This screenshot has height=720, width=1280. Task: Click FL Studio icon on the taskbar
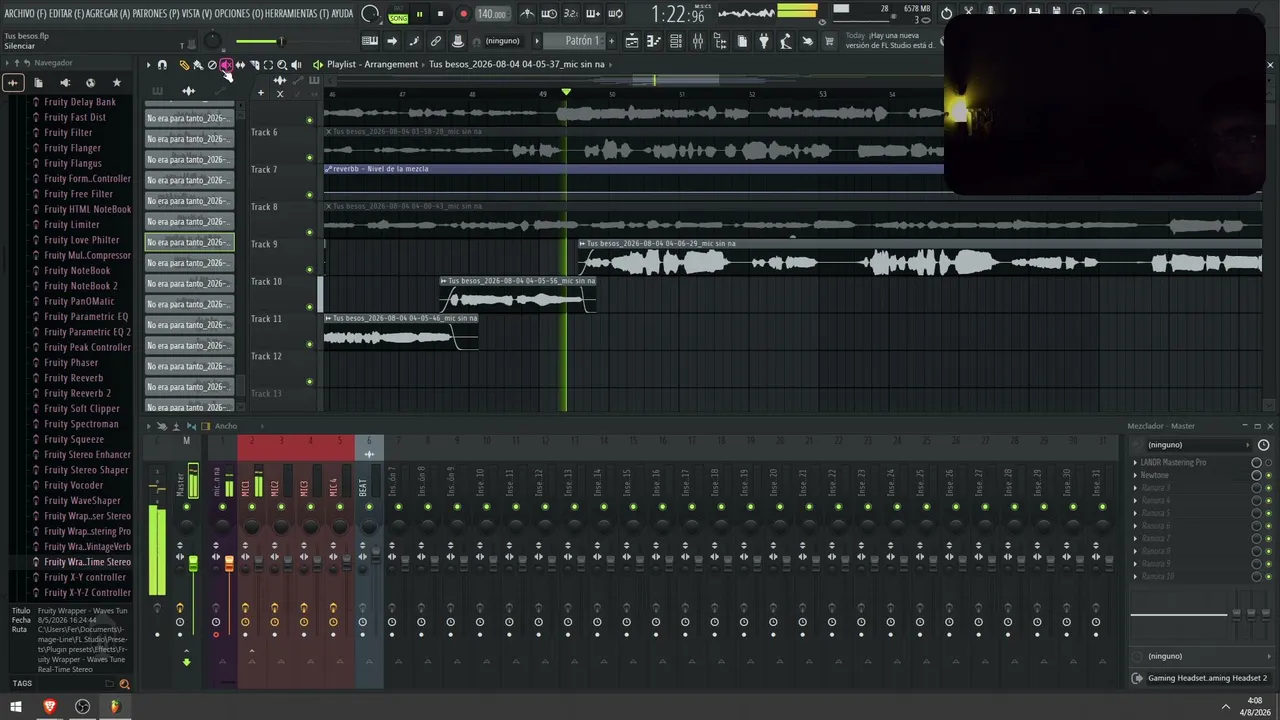click(x=115, y=707)
